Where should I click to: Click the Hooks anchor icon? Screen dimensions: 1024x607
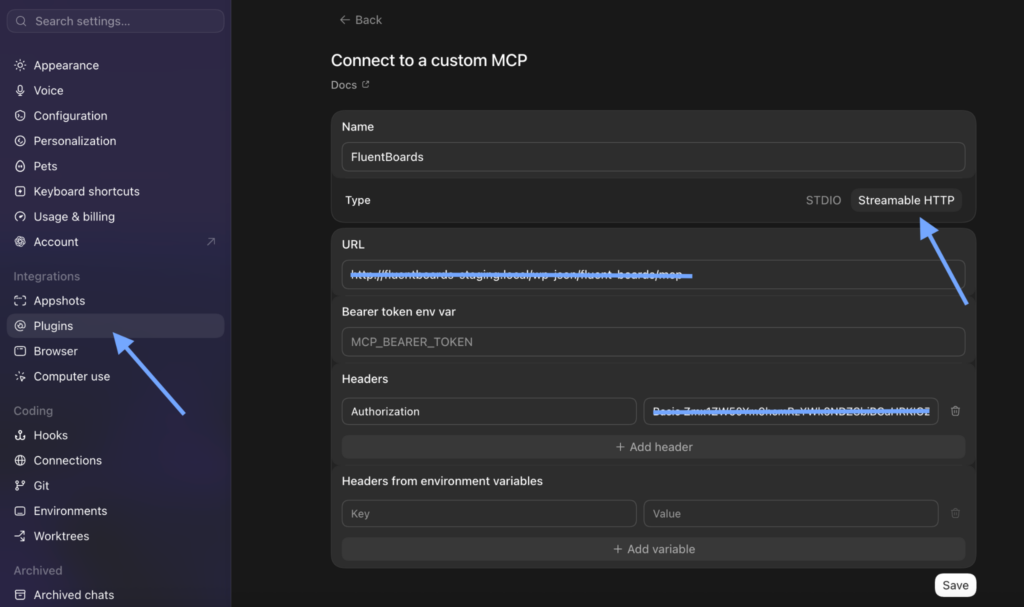(20, 435)
